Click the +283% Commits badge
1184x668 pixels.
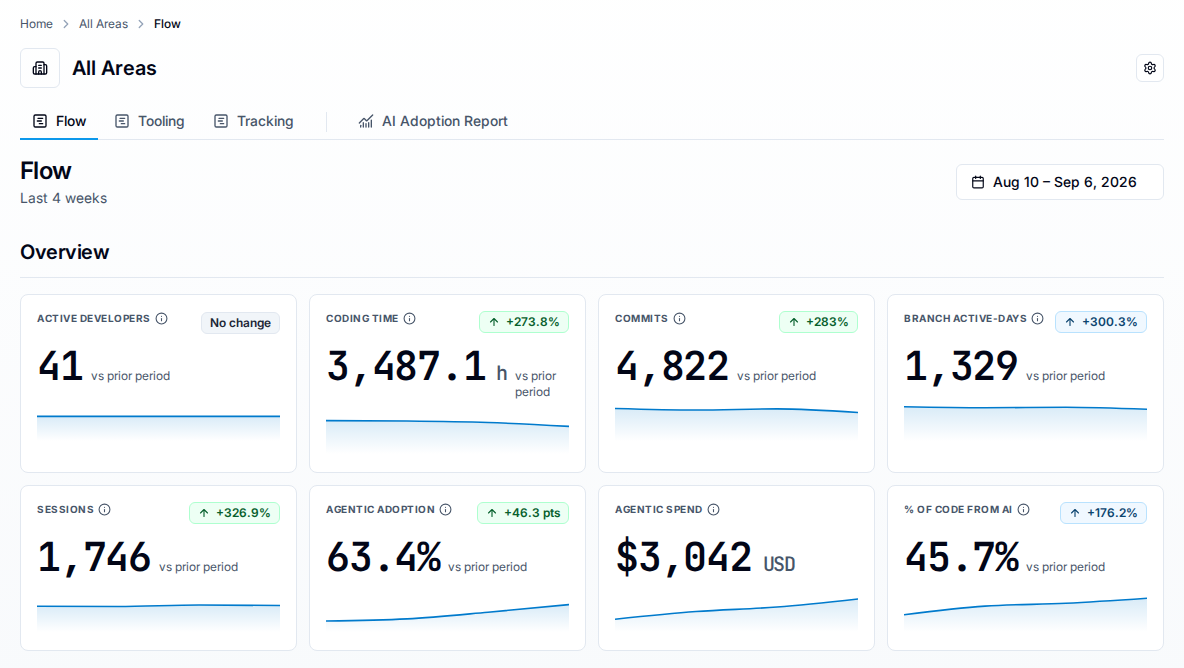pos(819,322)
